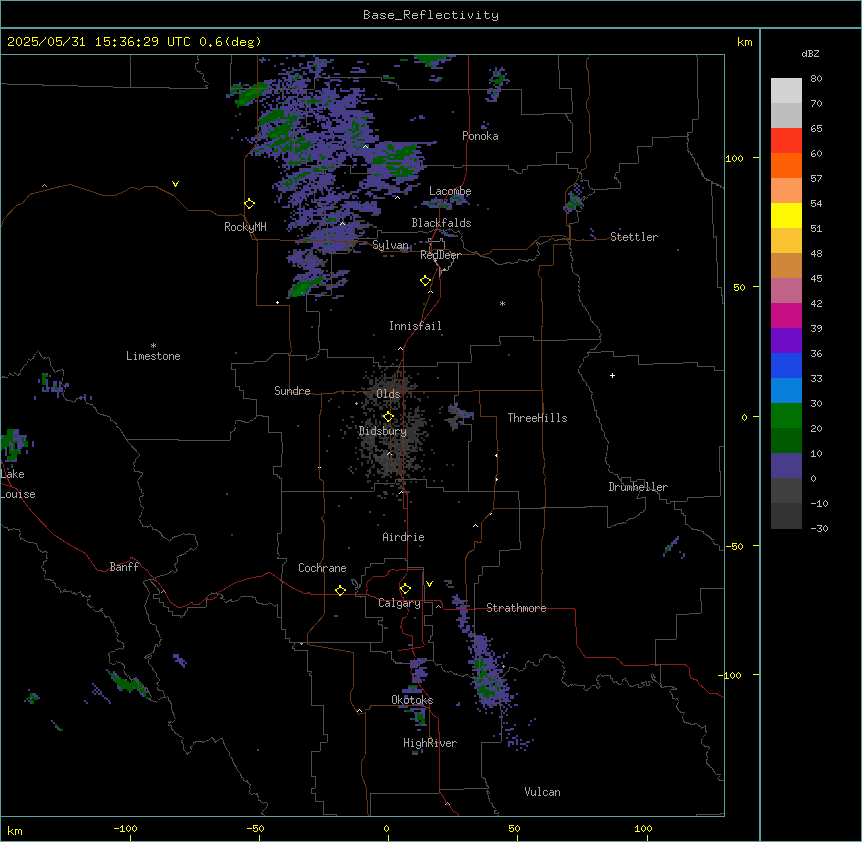862x842 pixels.
Task: Click the Blackfalds label
Action: (x=441, y=223)
